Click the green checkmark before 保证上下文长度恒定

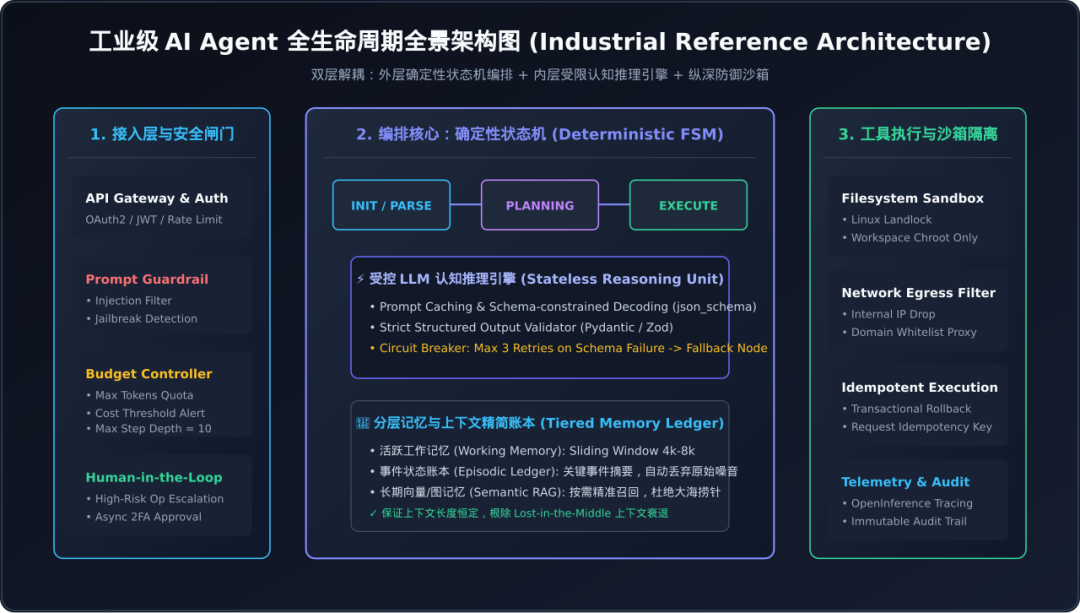pyautogui.click(x=373, y=513)
